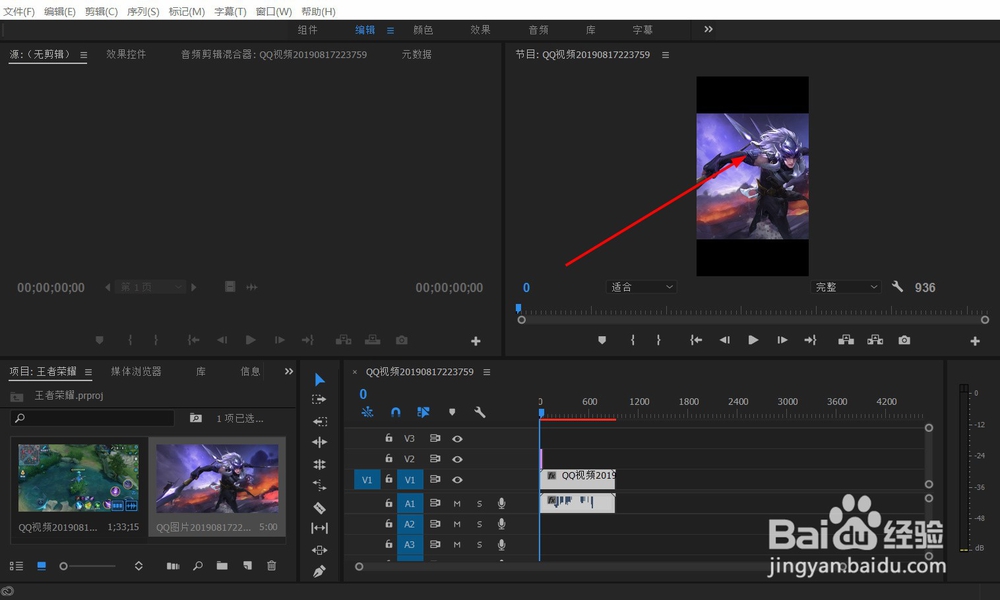The width and height of the screenshot is (1000, 600).
Task: Export frame with camera icon in program monitor
Action: 904,340
